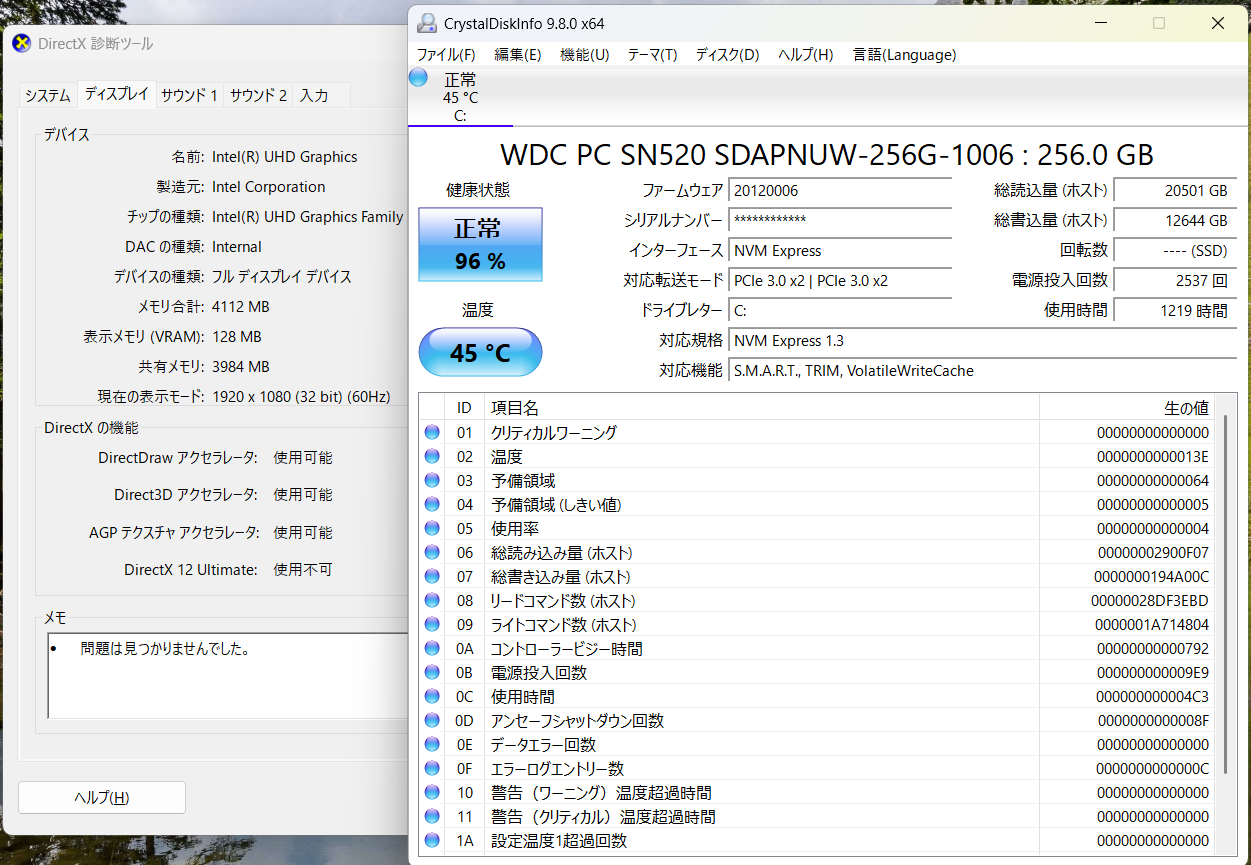The image size is (1251, 865).
Task: Open the 言語(Language) menu
Action: (x=905, y=55)
